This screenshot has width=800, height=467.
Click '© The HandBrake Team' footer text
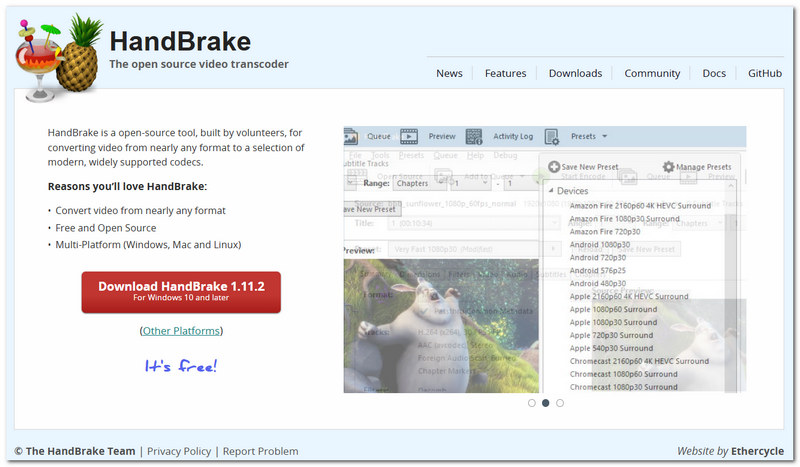75,451
